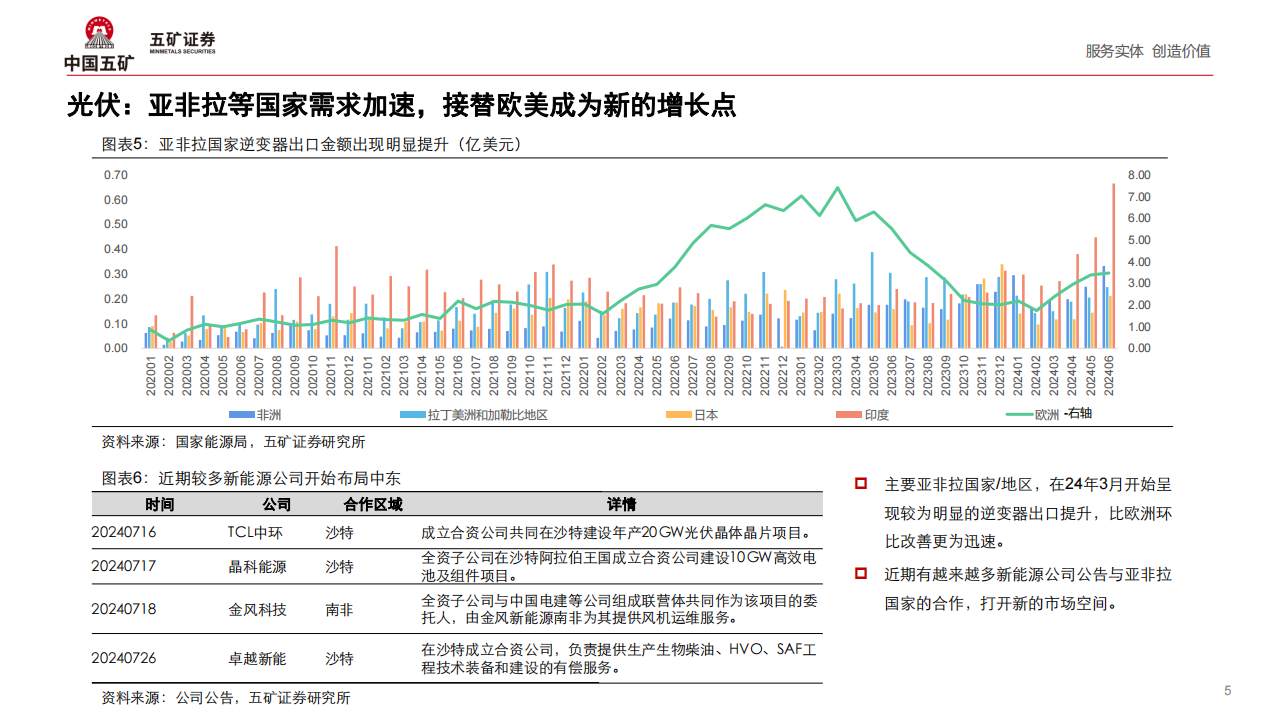Click the left axis value 0.70
This screenshot has height=720, width=1280.
tap(116, 175)
